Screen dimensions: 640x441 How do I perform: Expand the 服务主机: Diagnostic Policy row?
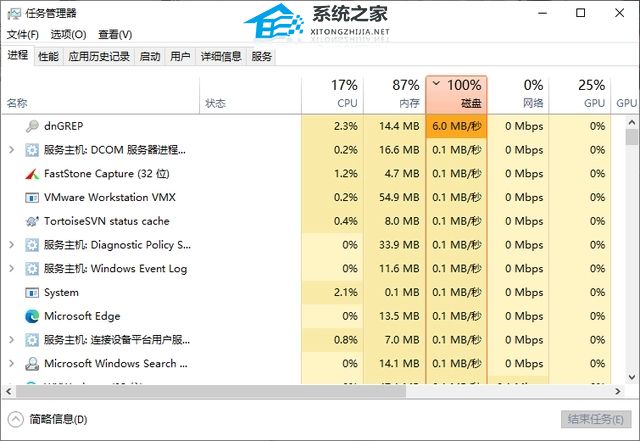coord(11,245)
